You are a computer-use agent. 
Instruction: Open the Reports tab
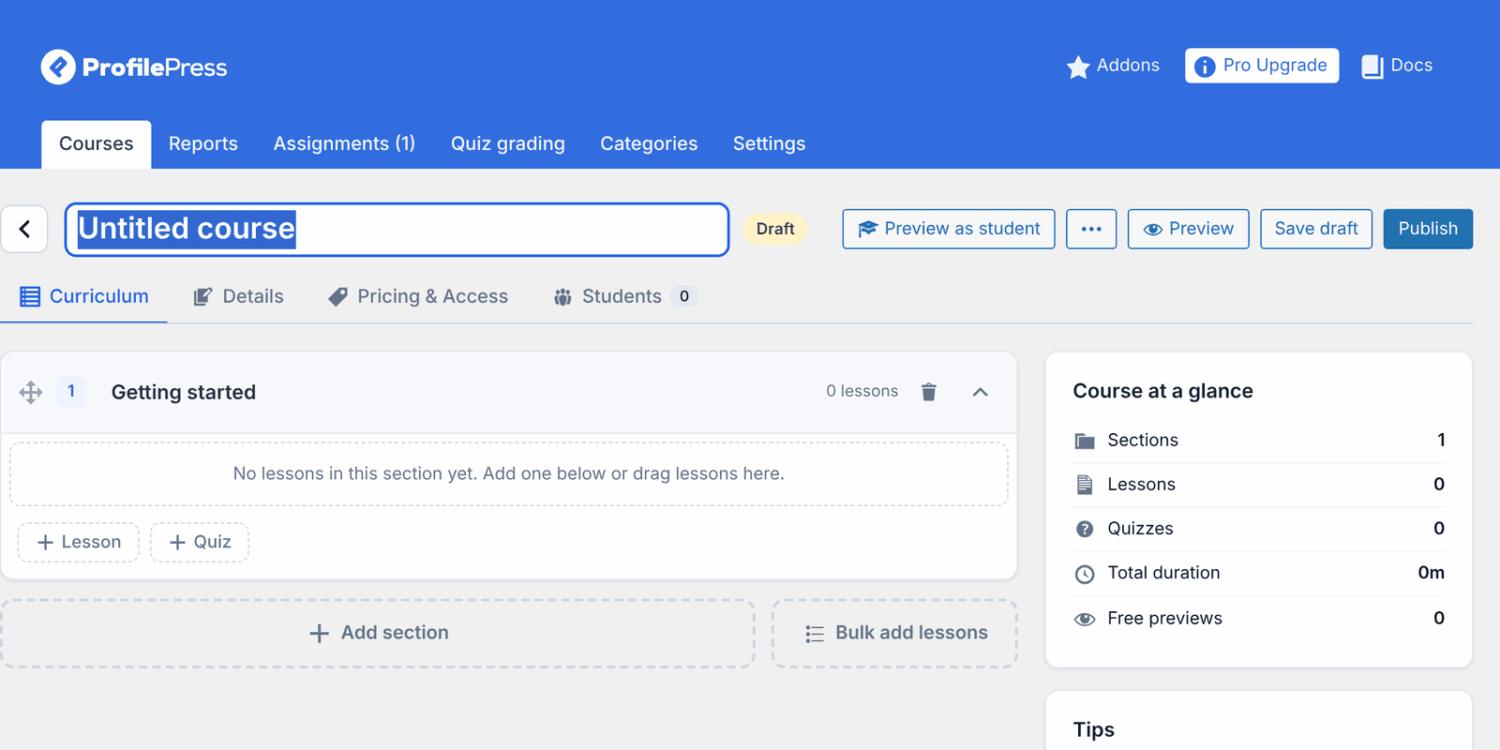pyautogui.click(x=203, y=144)
